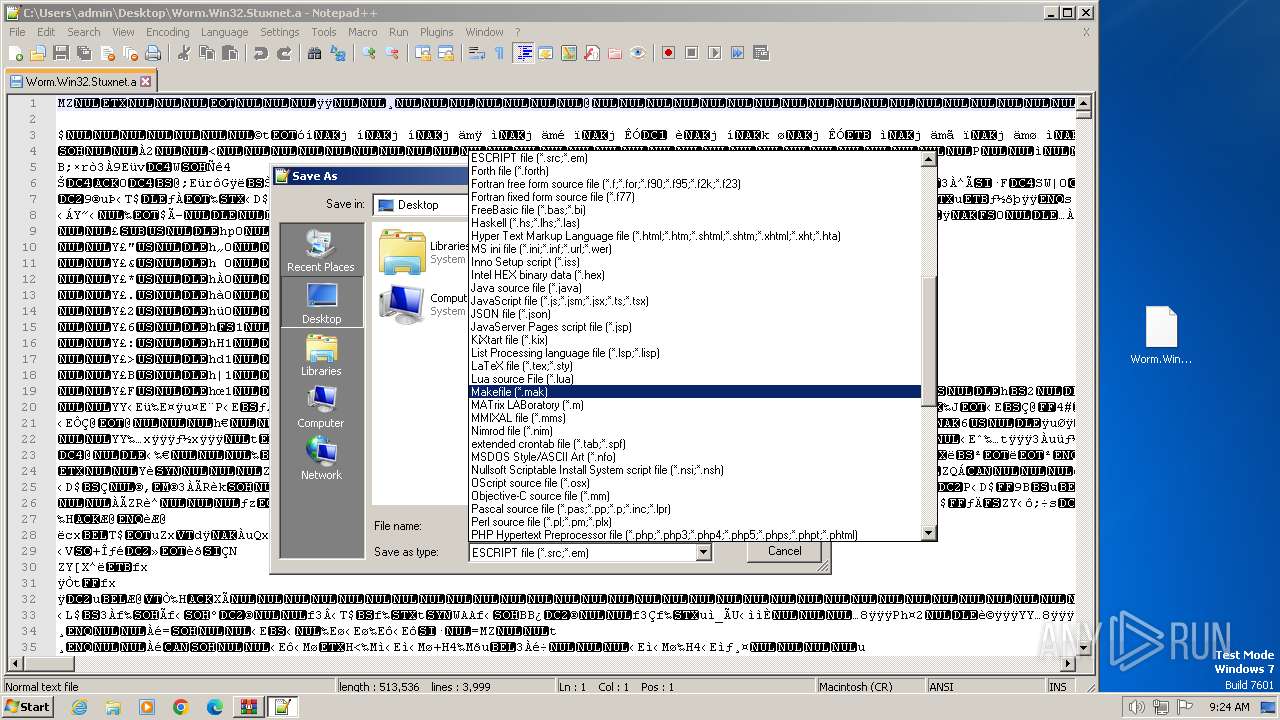
Task: Open the Search menu
Action: point(84,32)
